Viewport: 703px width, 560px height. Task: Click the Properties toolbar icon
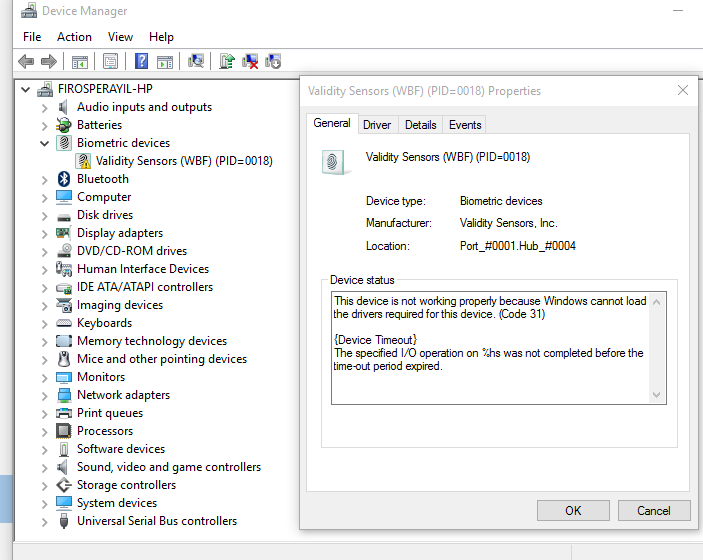(110, 61)
